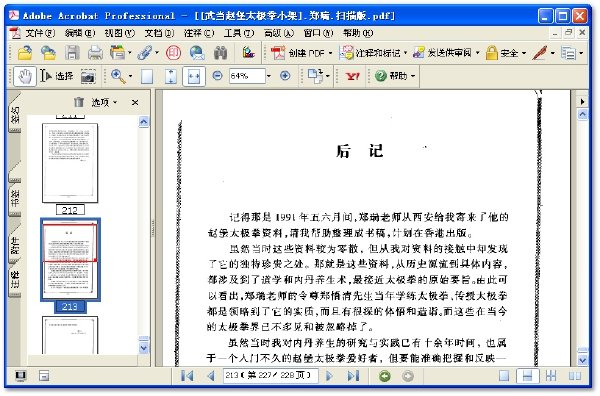Switch to Facing pages layout
Image resolution: width=600 pixels, height=396 pixels.
[x=574, y=376]
